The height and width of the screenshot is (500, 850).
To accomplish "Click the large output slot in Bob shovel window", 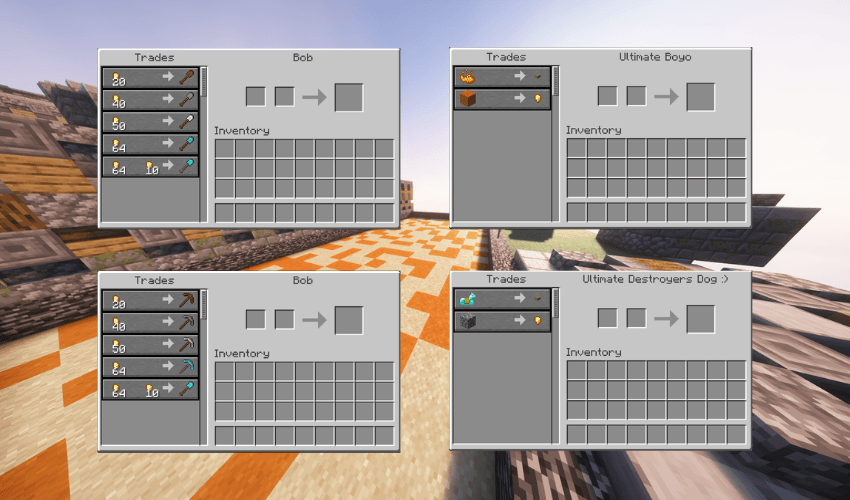I will coord(349,98).
